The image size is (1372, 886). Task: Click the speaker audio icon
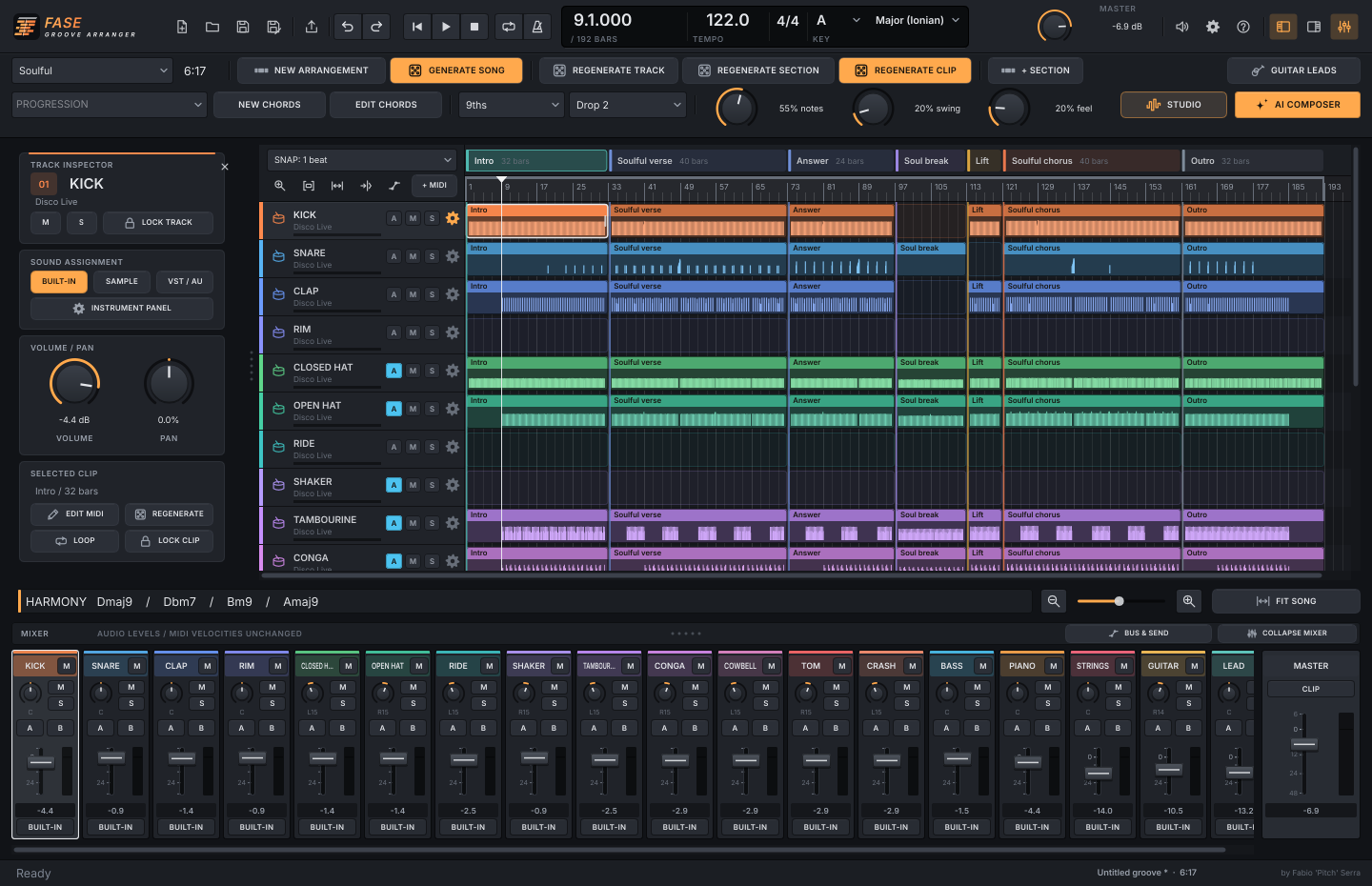point(1182,27)
